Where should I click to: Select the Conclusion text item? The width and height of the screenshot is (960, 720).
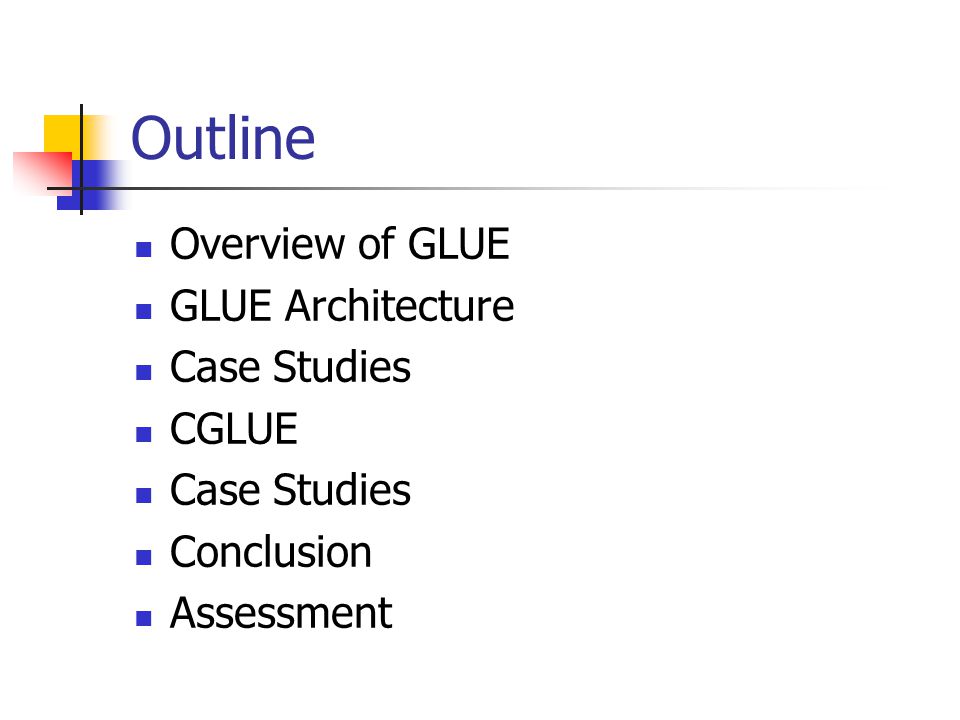tap(271, 552)
